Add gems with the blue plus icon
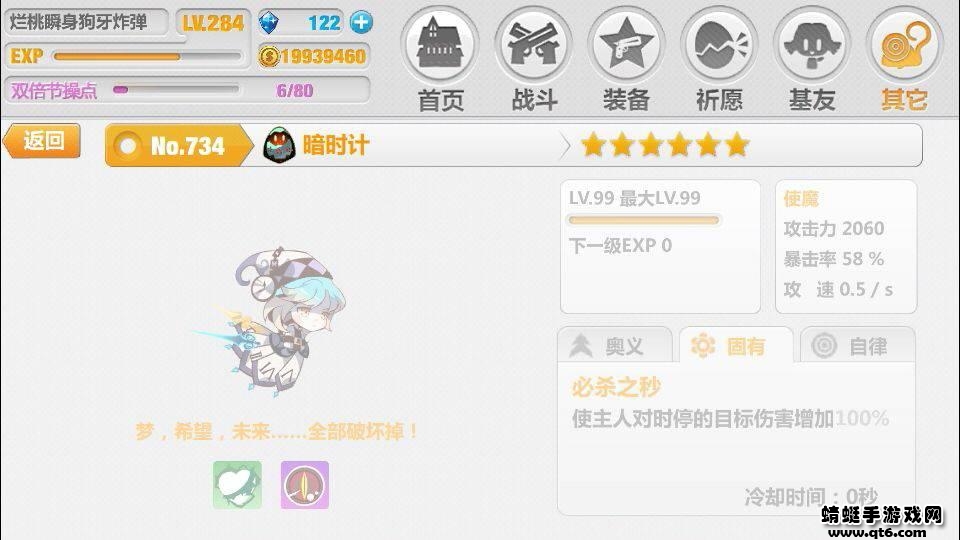960x540 pixels. click(x=361, y=23)
